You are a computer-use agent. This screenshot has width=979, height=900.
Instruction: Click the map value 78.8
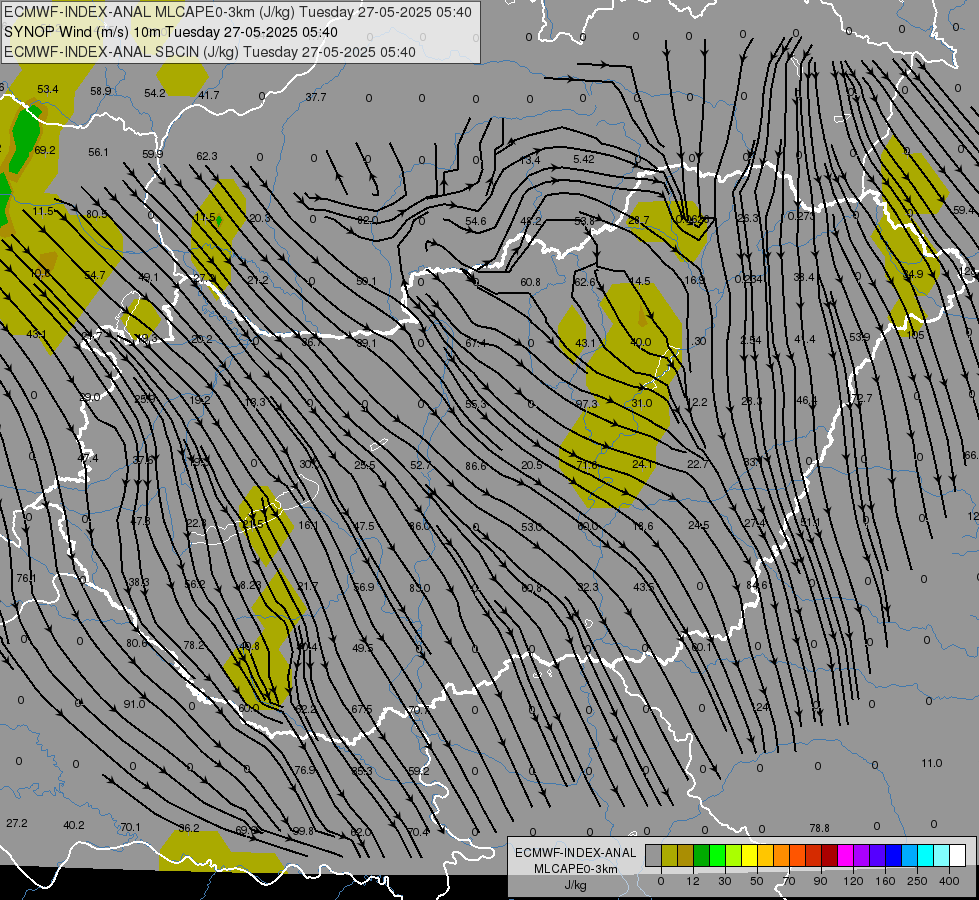(x=820, y=828)
